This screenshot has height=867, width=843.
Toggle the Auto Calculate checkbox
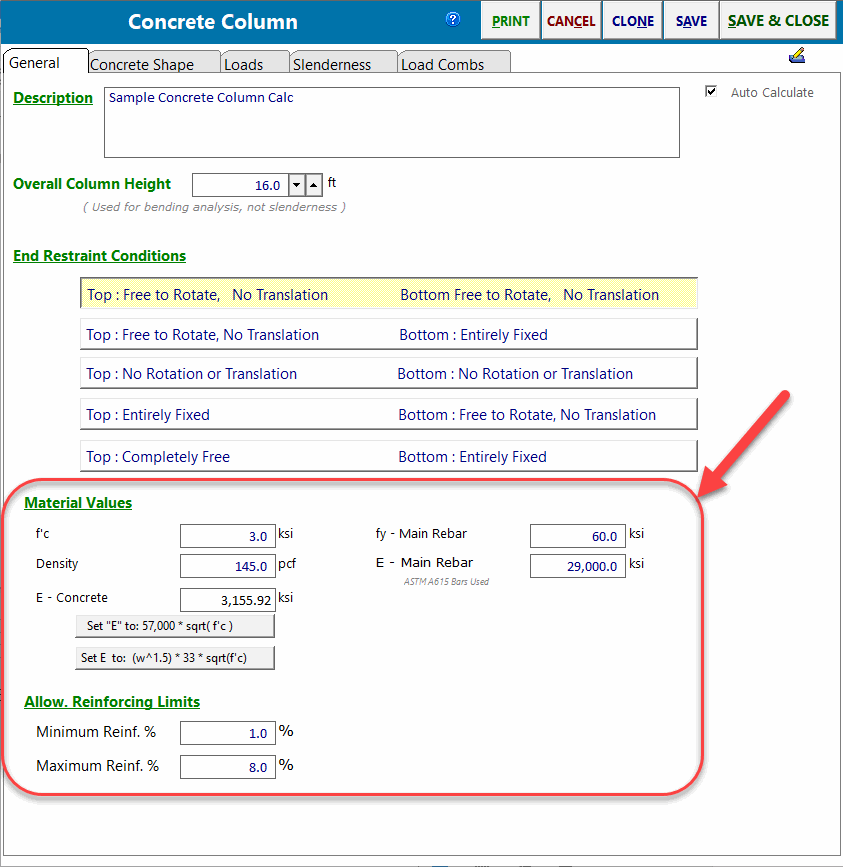[x=712, y=92]
